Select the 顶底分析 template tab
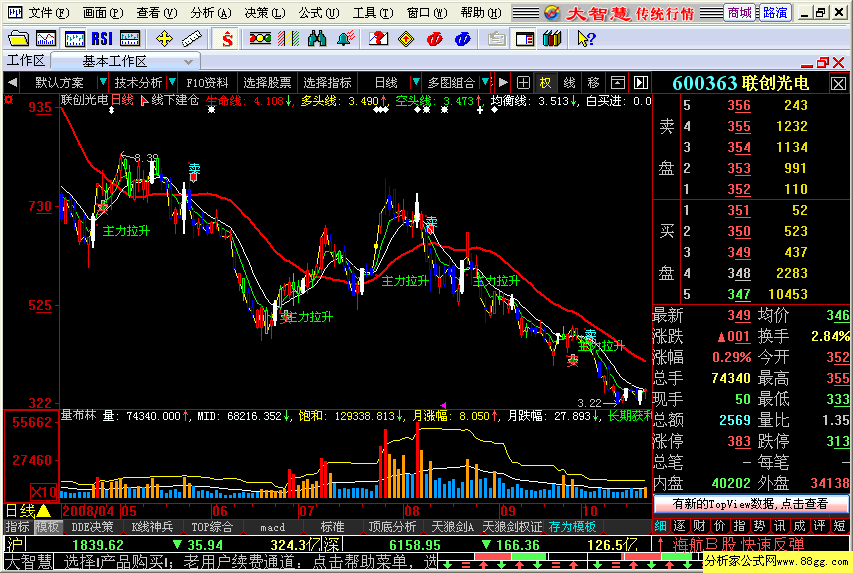The width and height of the screenshot is (853, 573). point(392,527)
